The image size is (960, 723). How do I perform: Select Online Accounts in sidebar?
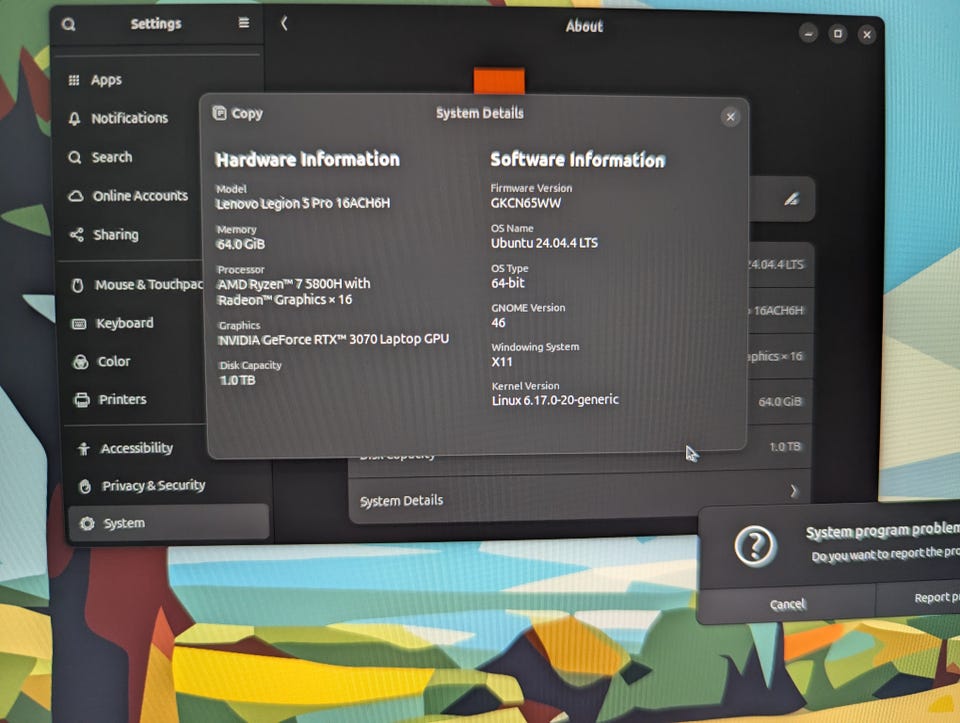[x=140, y=196]
